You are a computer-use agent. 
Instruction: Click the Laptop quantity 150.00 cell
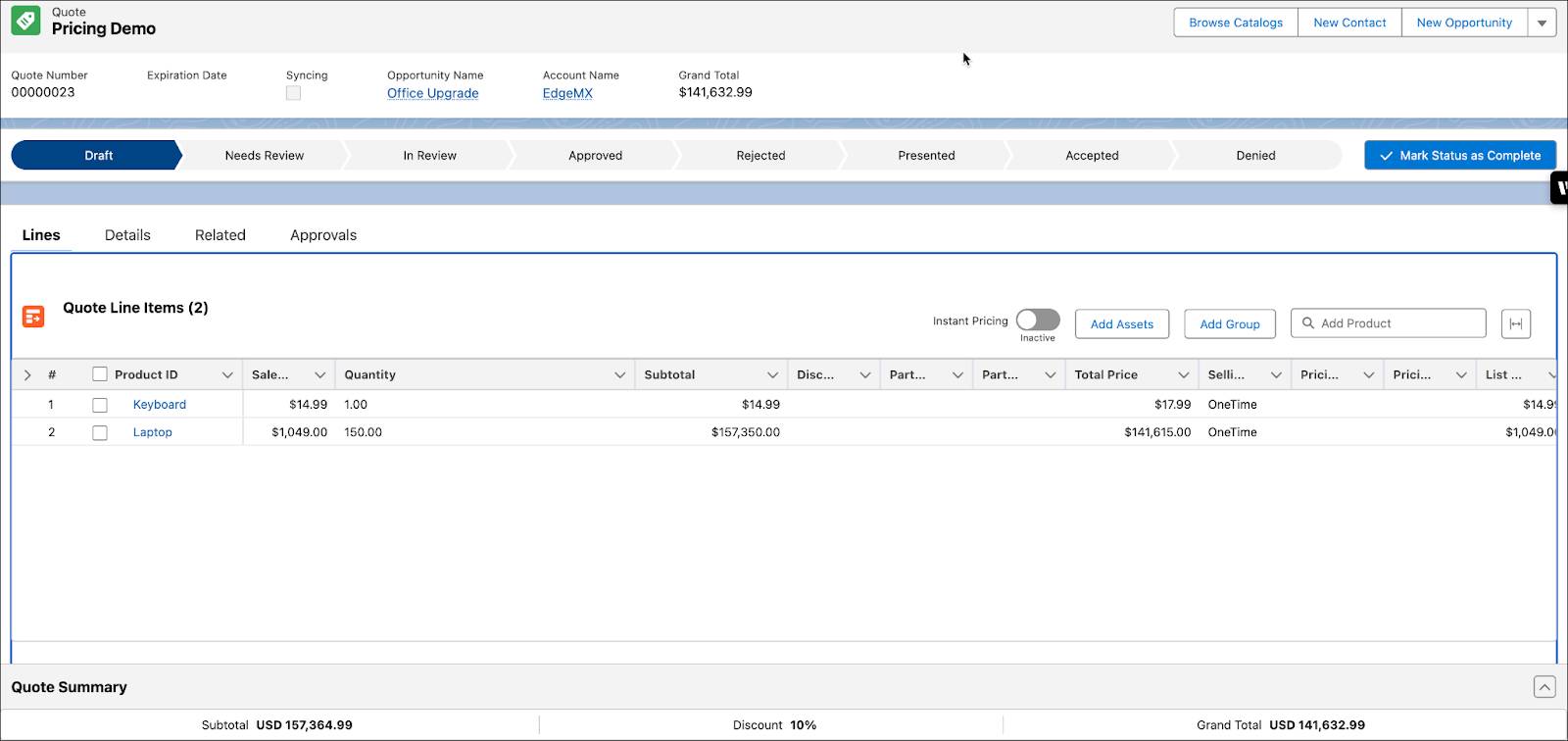pos(485,432)
